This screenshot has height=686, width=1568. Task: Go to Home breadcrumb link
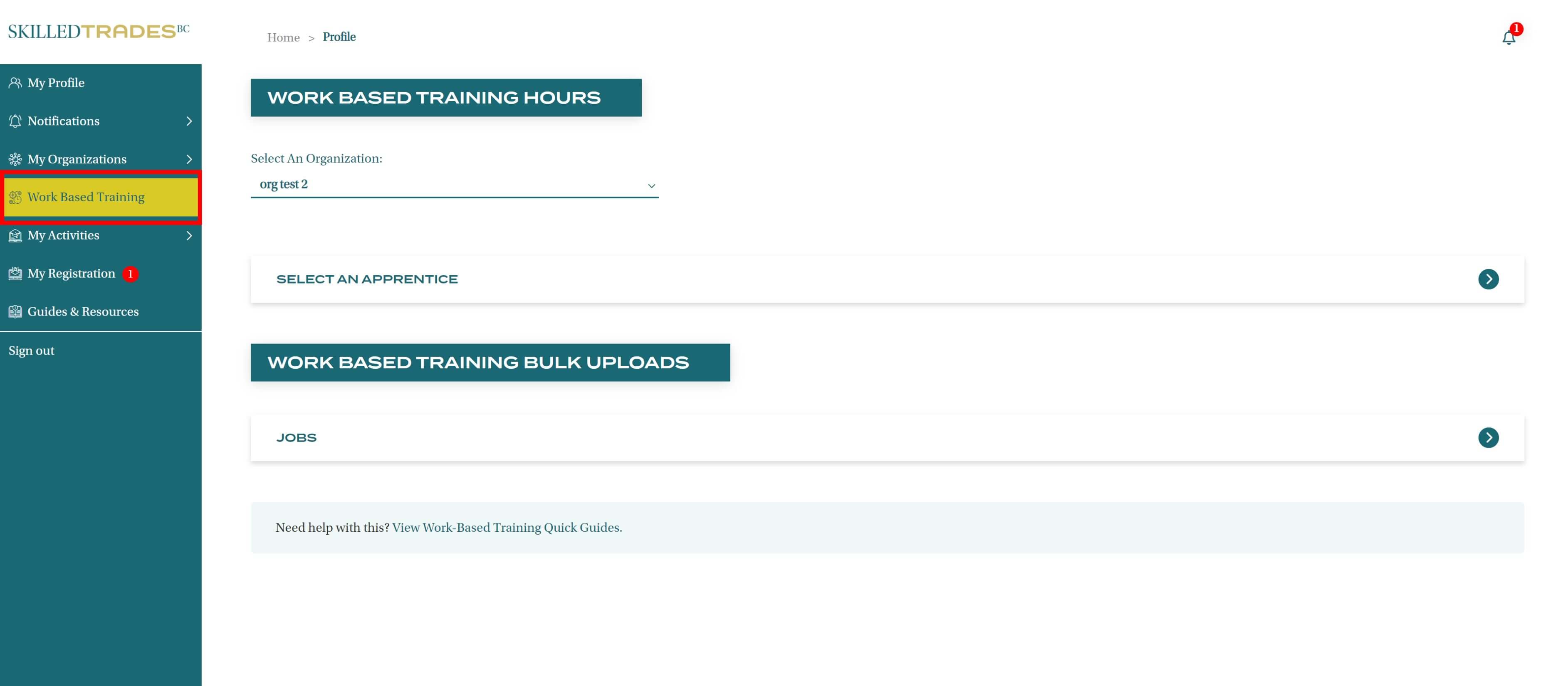click(x=283, y=38)
